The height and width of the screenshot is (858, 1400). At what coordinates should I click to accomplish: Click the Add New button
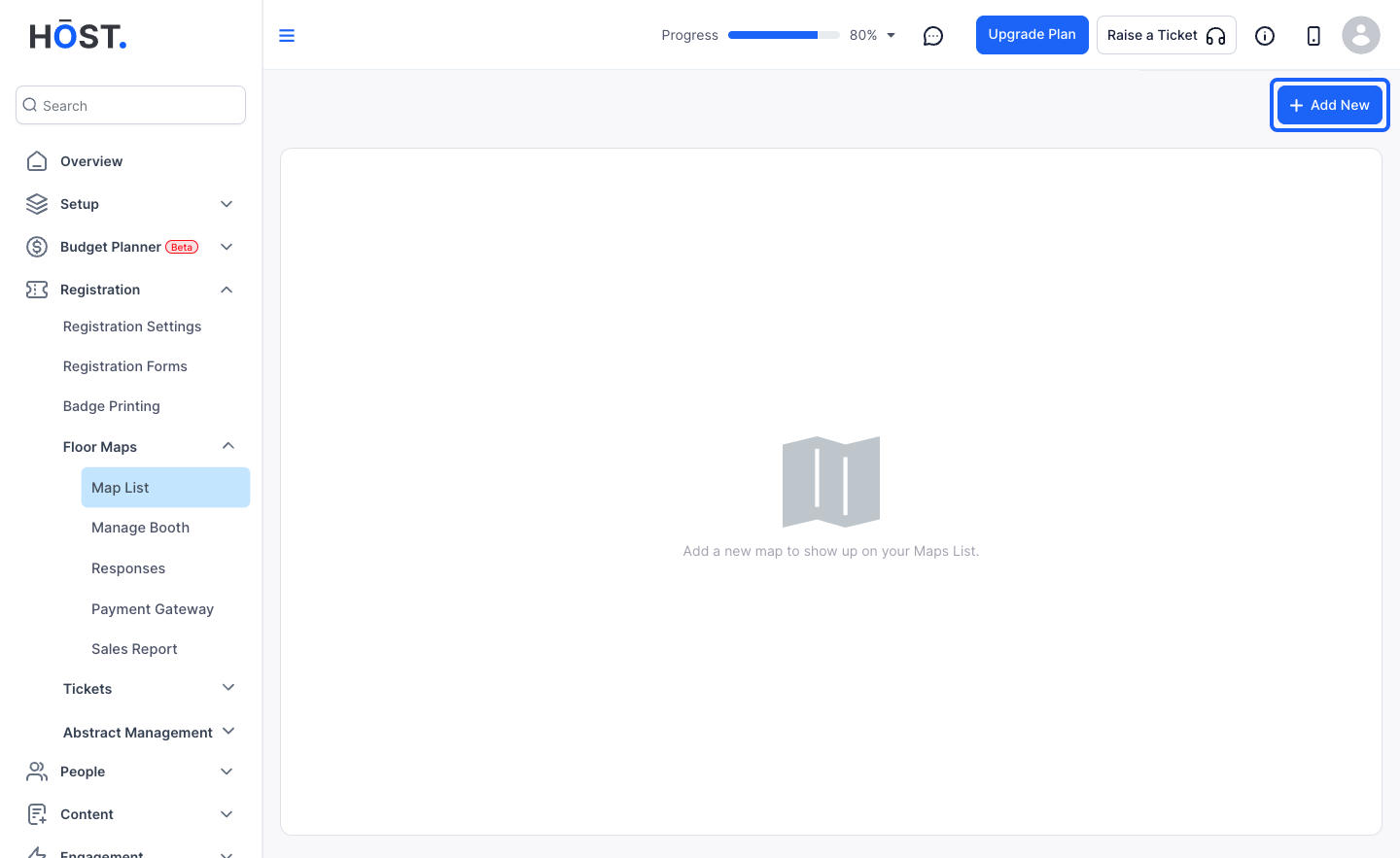pyautogui.click(x=1329, y=105)
